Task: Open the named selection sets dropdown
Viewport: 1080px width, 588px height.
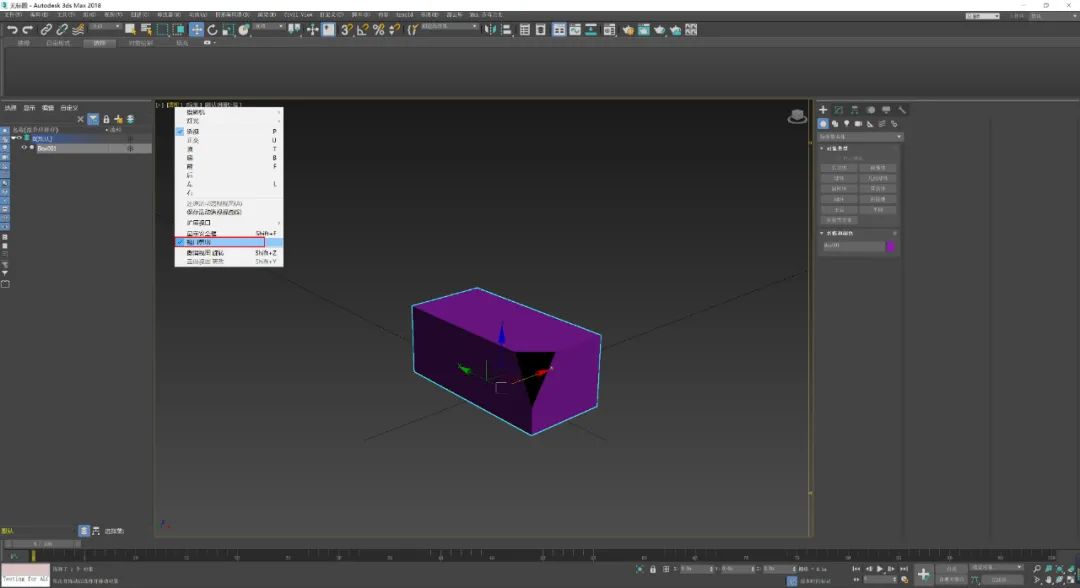Action: tap(449, 26)
